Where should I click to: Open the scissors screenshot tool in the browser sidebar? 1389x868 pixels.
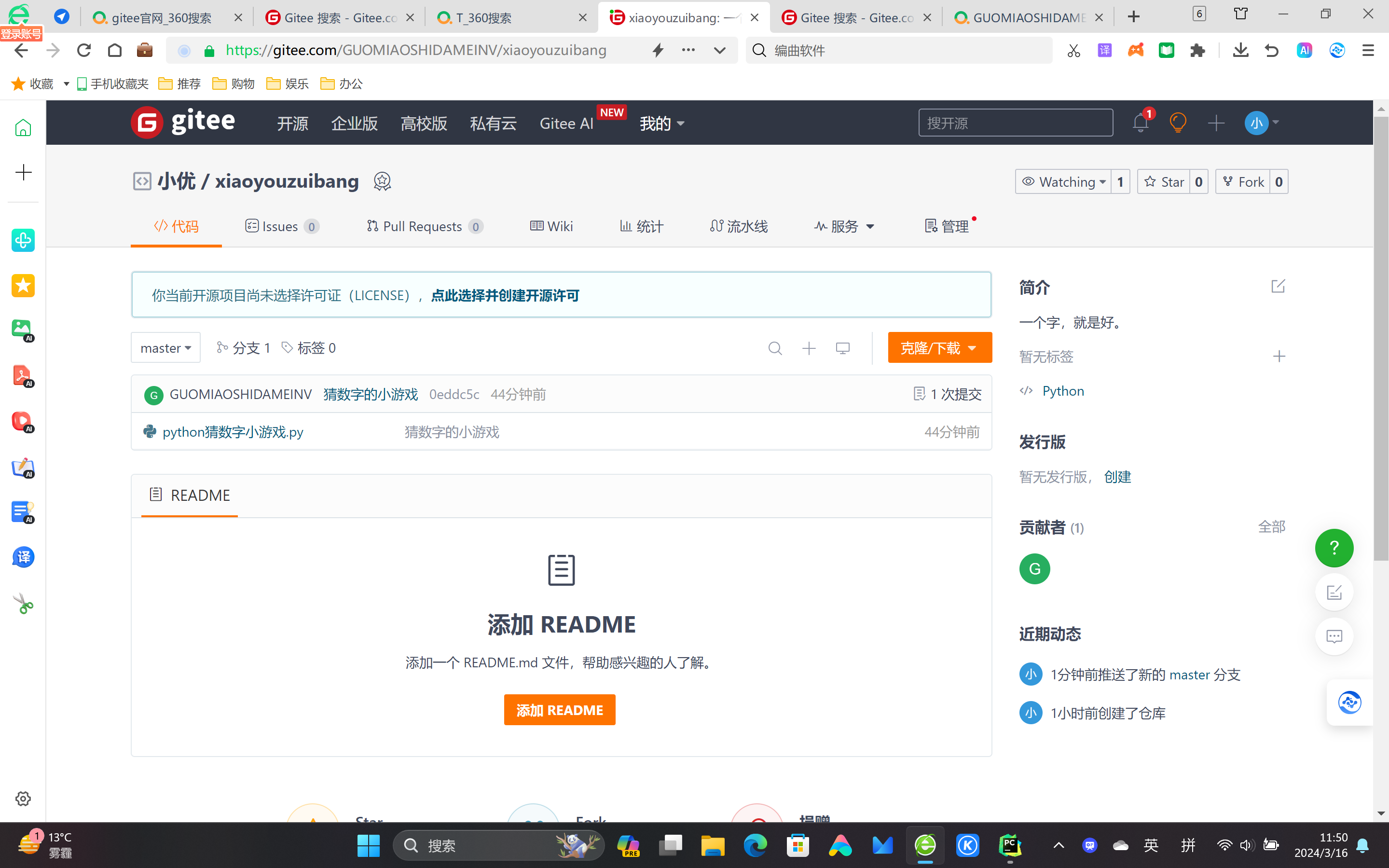tap(23, 603)
